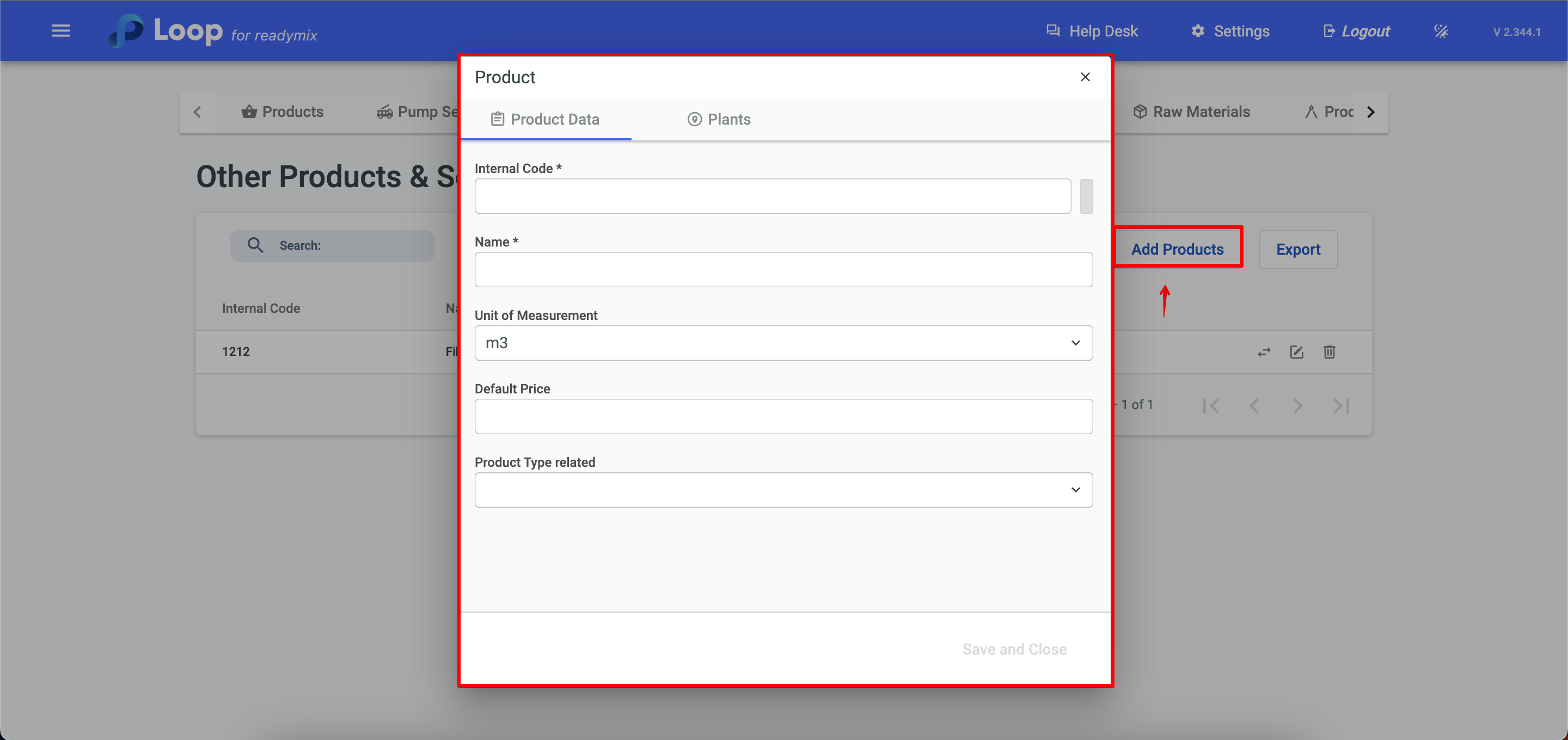Screen dimensions: 1568x740
Task: Click the Help Desk chat icon
Action: 1052,30
